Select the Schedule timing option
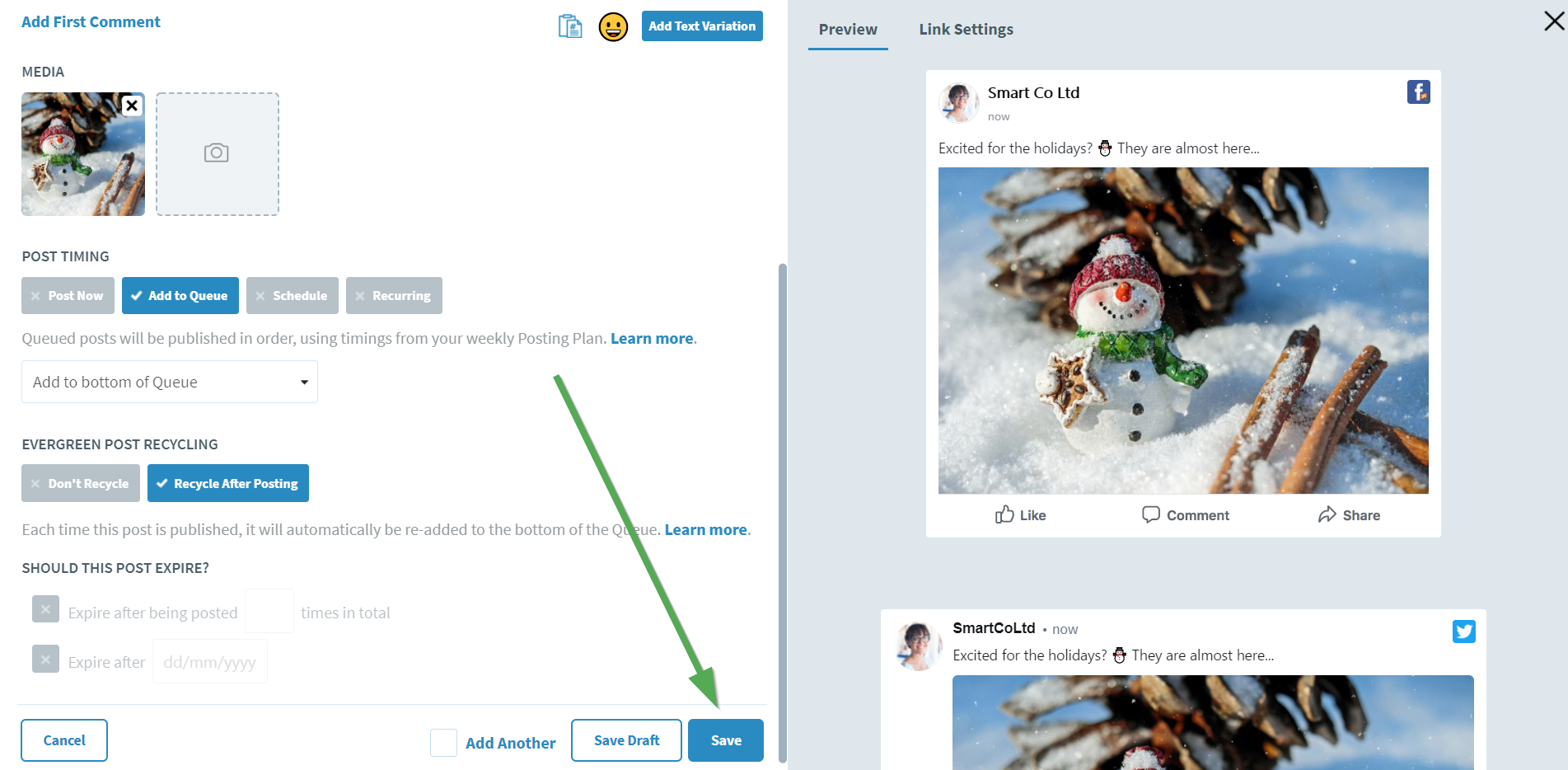 pos(293,295)
